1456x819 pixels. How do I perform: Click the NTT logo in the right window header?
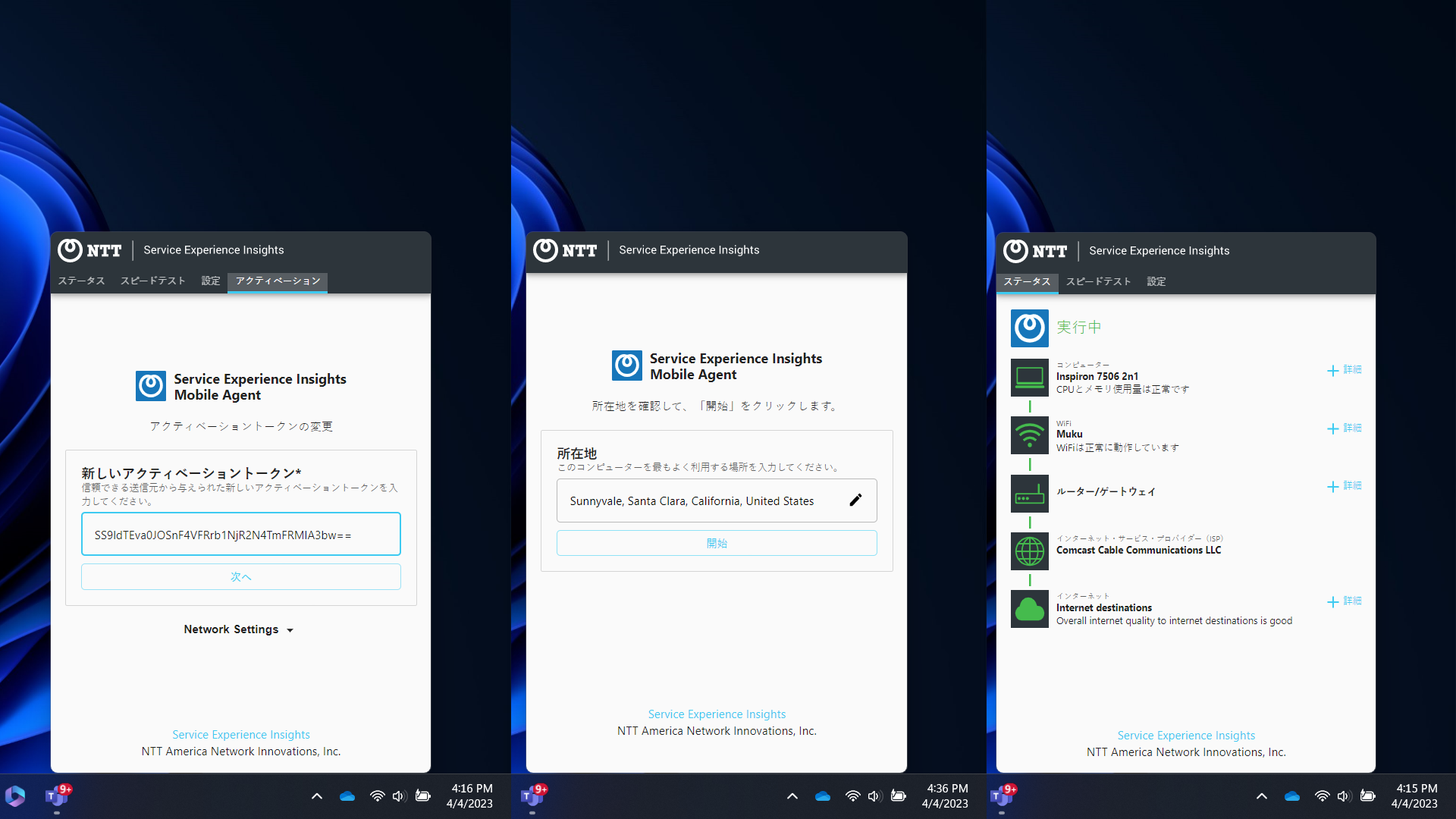tap(1035, 251)
